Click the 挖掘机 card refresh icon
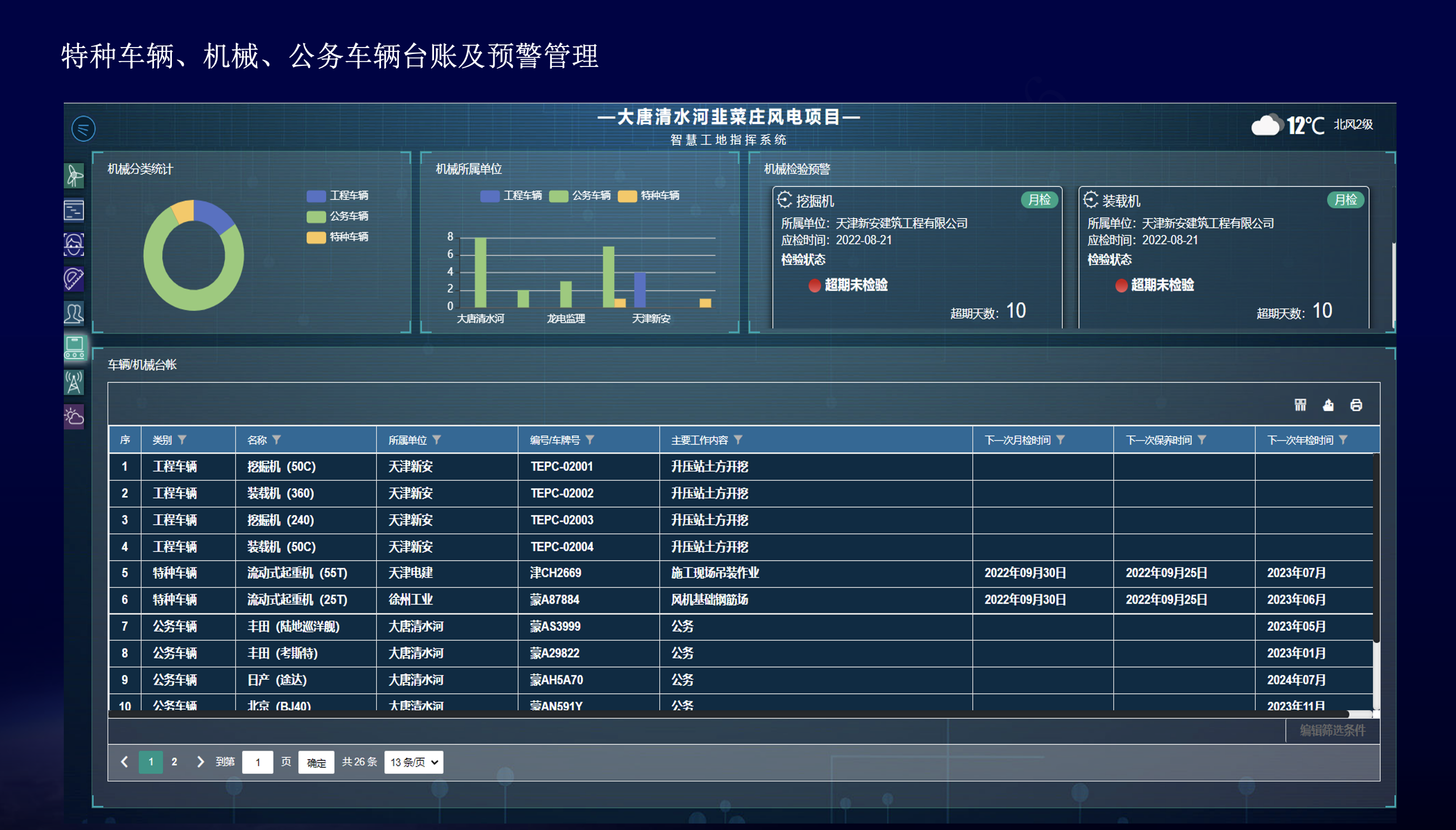1456x830 pixels. (x=785, y=199)
